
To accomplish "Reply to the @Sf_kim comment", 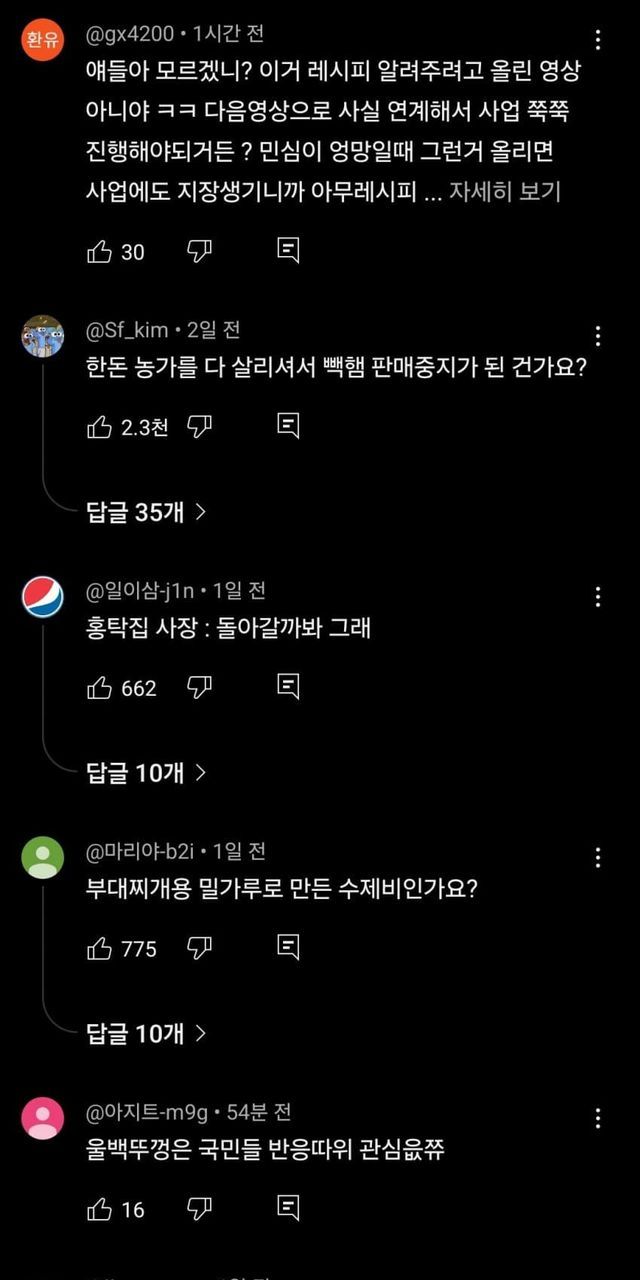I will (x=288, y=426).
